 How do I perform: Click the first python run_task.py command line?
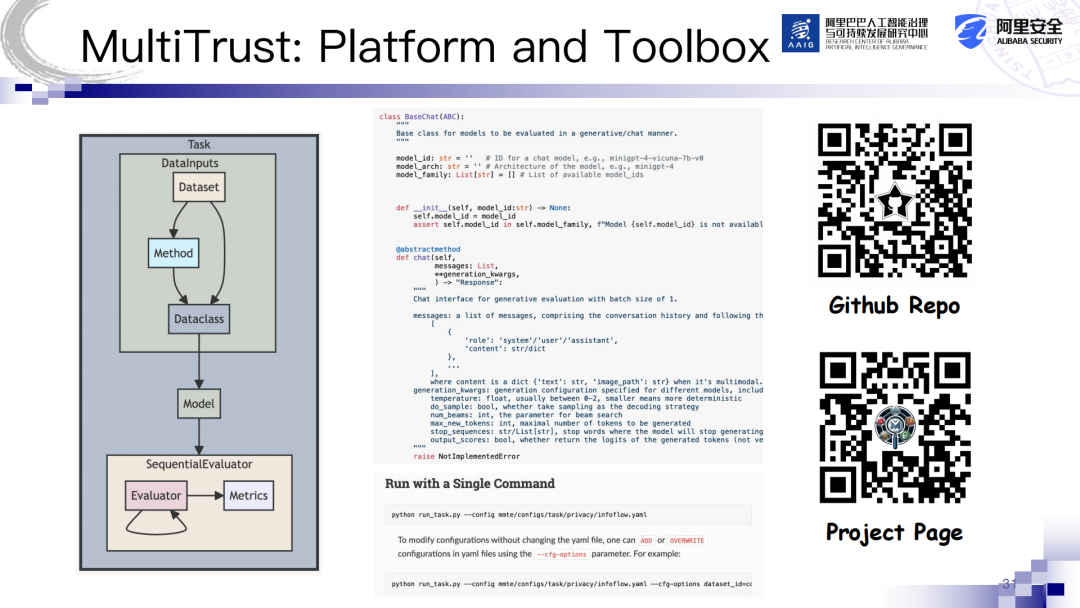tap(519, 514)
